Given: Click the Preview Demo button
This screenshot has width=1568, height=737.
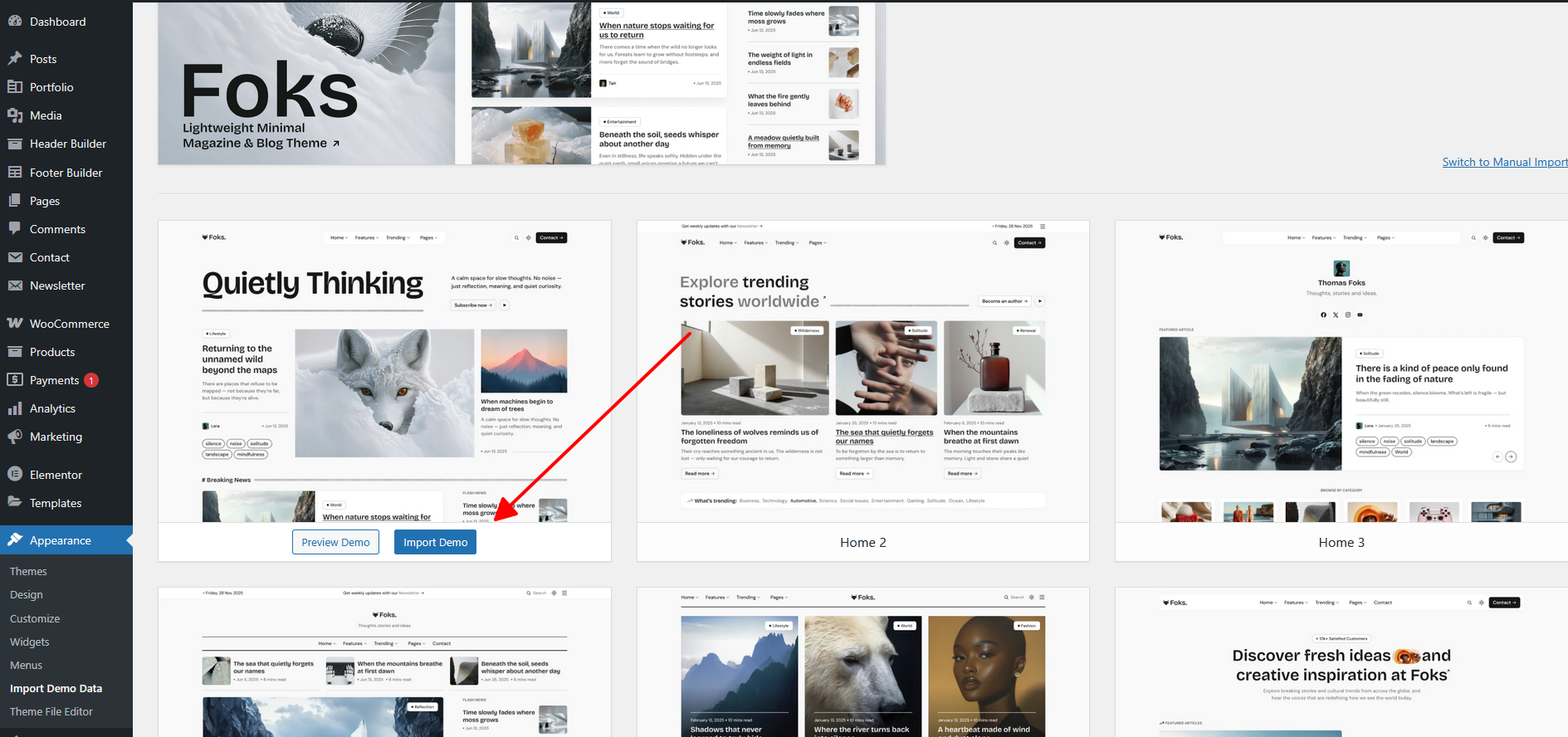Looking at the screenshot, I should (335, 542).
